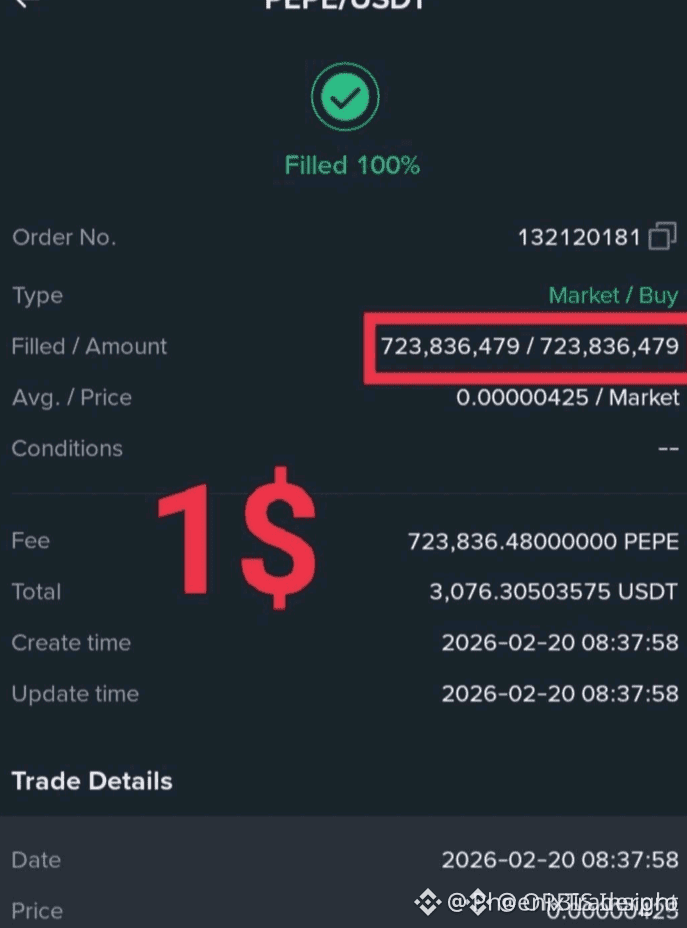This screenshot has width=687, height=928.
Task: Tap the Conditions row dashes
Action: [x=668, y=449]
